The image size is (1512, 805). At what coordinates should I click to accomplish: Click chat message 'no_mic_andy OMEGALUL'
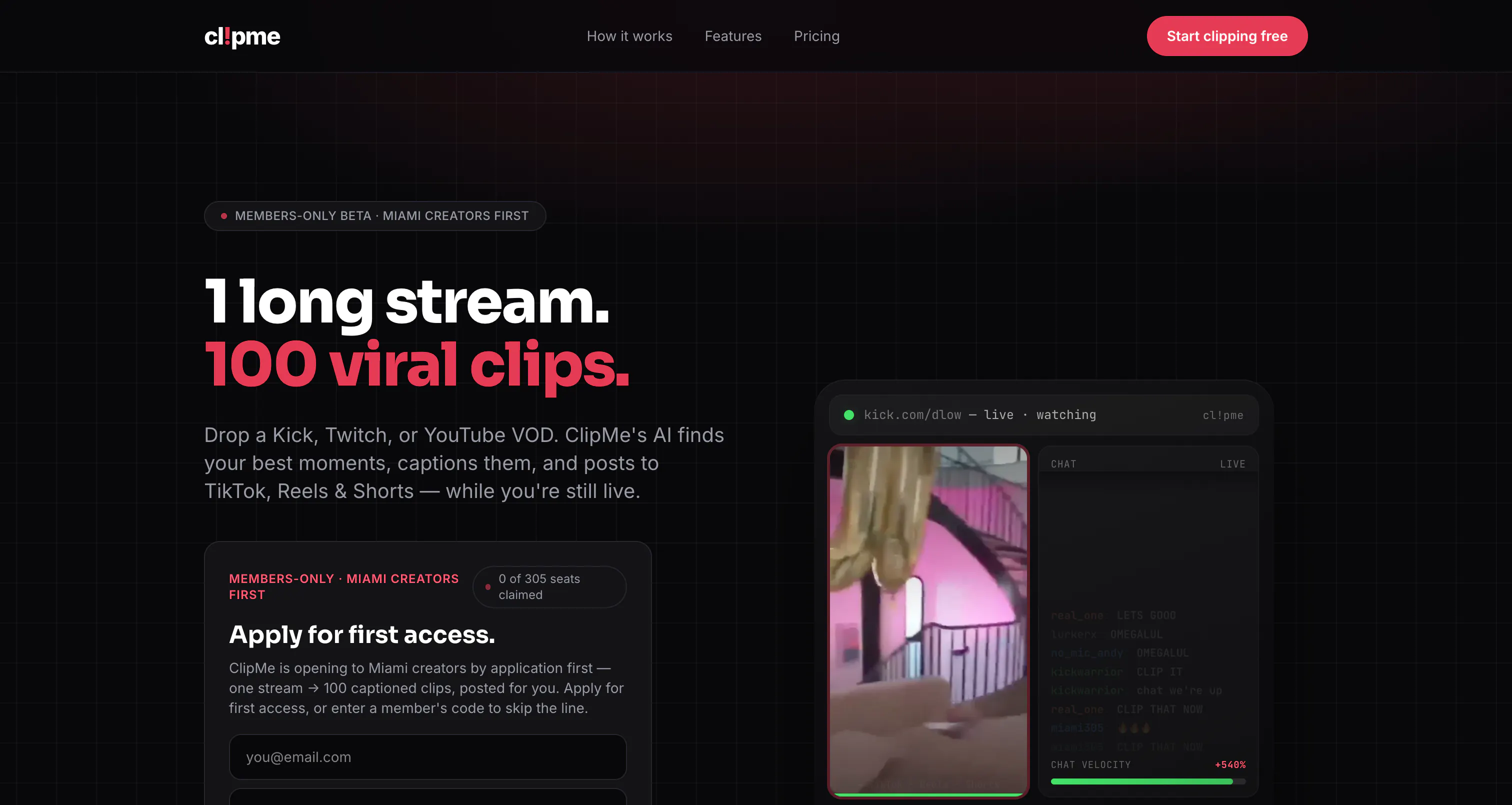[x=1120, y=653]
